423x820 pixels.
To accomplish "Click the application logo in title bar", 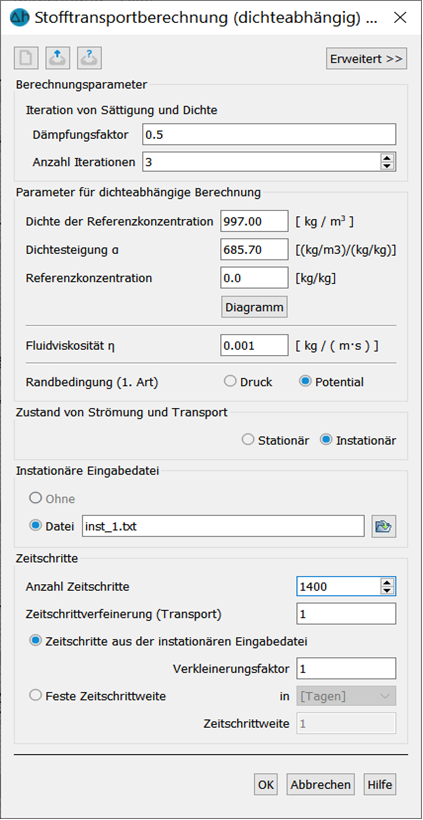I will click(x=19, y=17).
